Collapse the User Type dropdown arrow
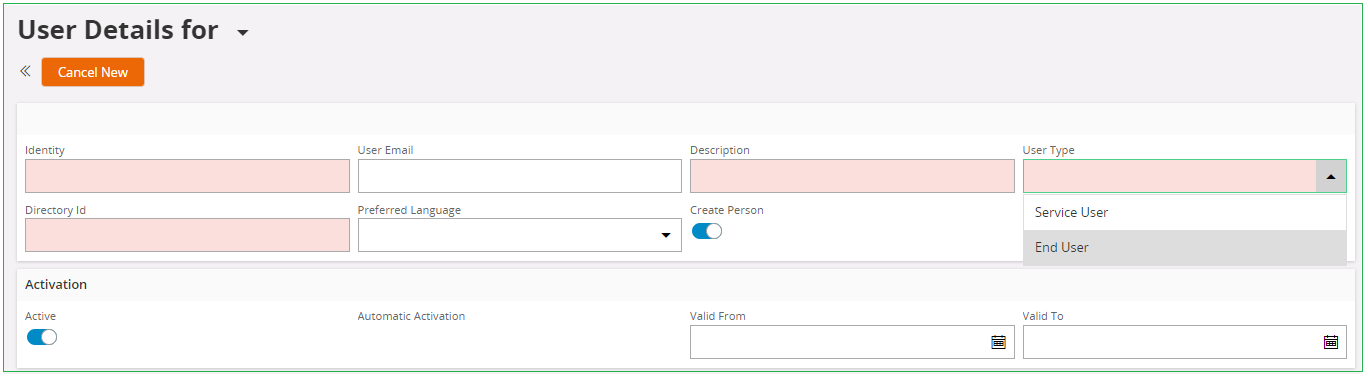The image size is (1368, 377). pos(1331,176)
